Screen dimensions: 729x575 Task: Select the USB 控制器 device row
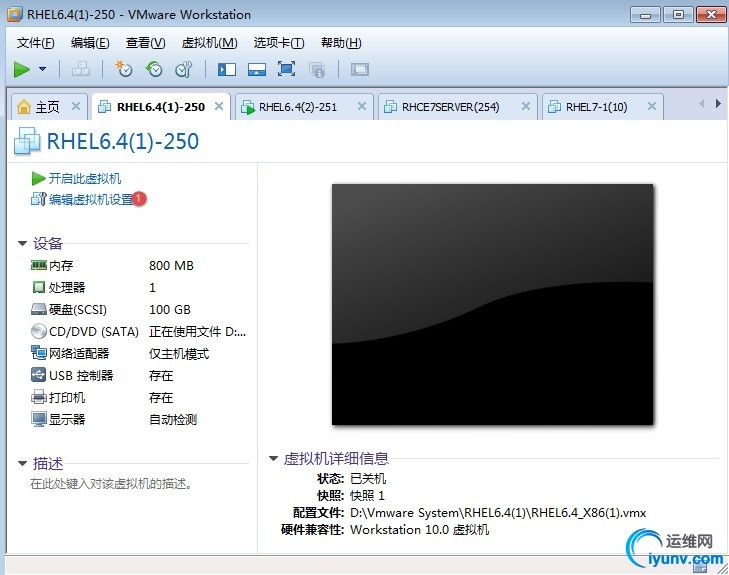pos(139,376)
